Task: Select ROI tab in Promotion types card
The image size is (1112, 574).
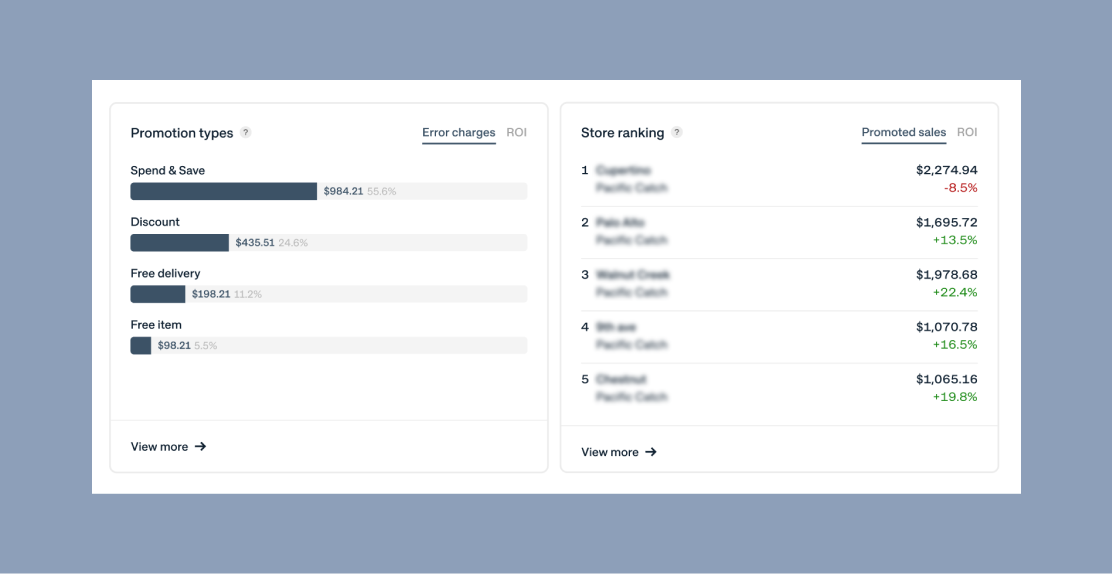Action: coord(516,133)
